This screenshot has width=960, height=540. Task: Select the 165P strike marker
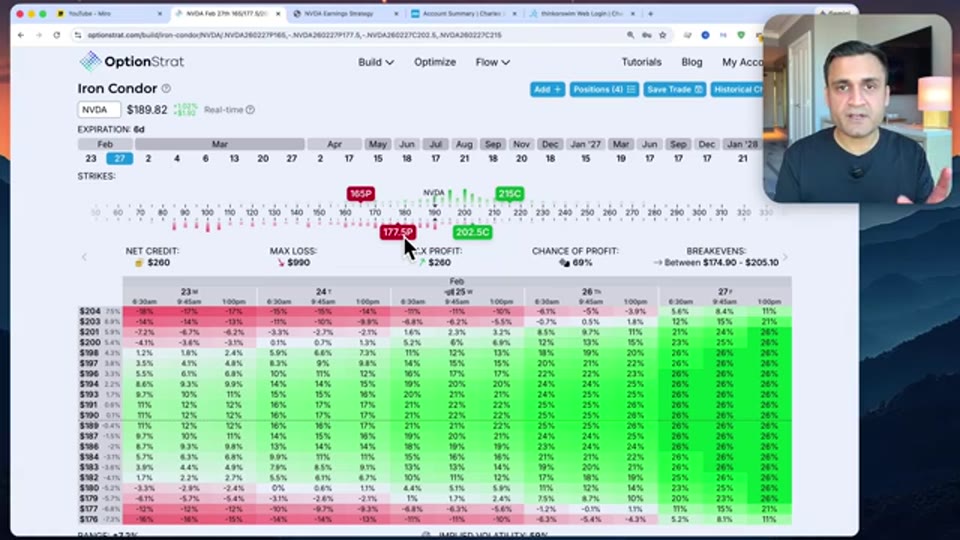point(361,193)
